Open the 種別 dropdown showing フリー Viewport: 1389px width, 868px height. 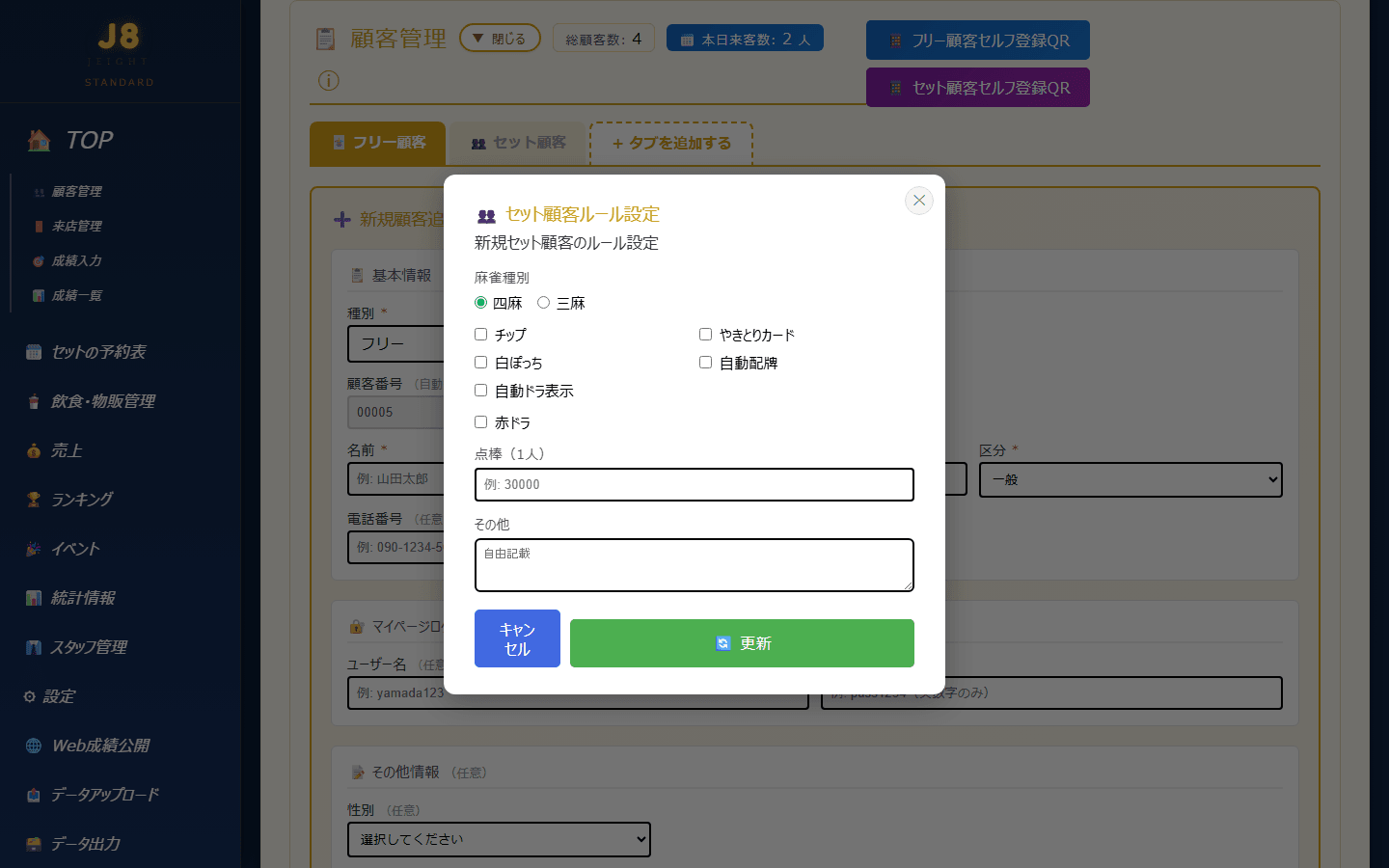click(395, 343)
